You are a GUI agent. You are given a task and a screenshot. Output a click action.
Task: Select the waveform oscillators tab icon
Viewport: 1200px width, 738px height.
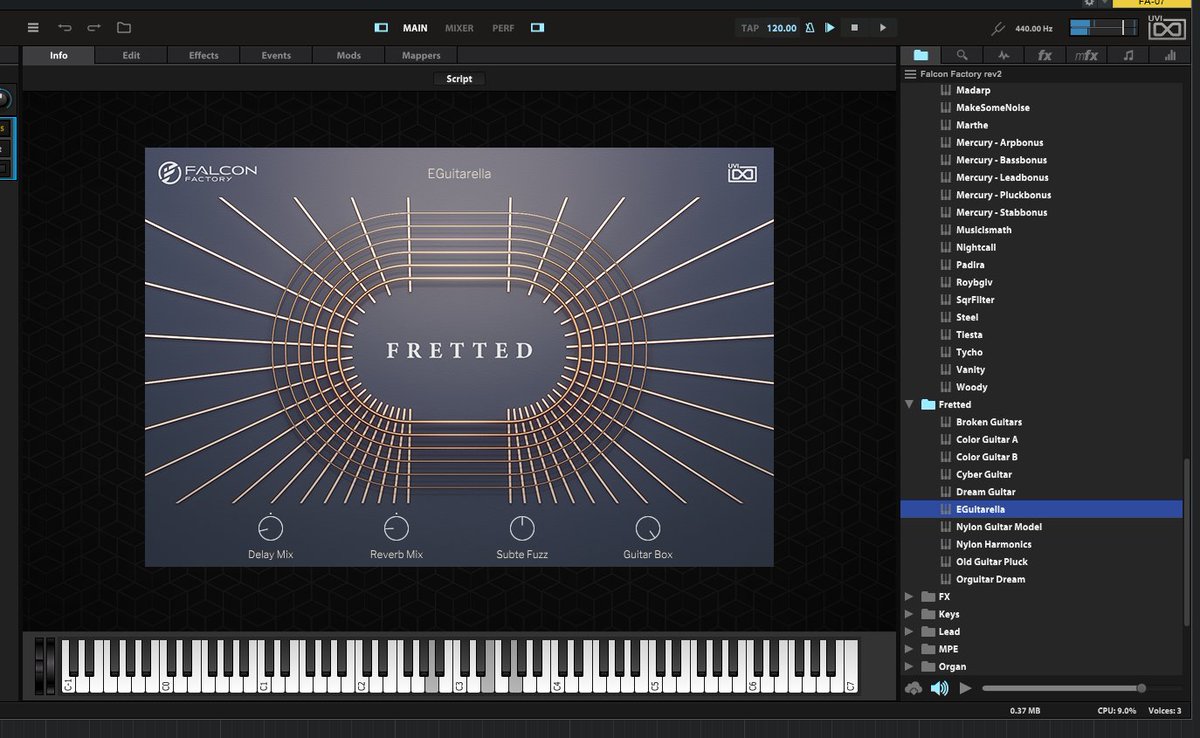(x=1004, y=55)
